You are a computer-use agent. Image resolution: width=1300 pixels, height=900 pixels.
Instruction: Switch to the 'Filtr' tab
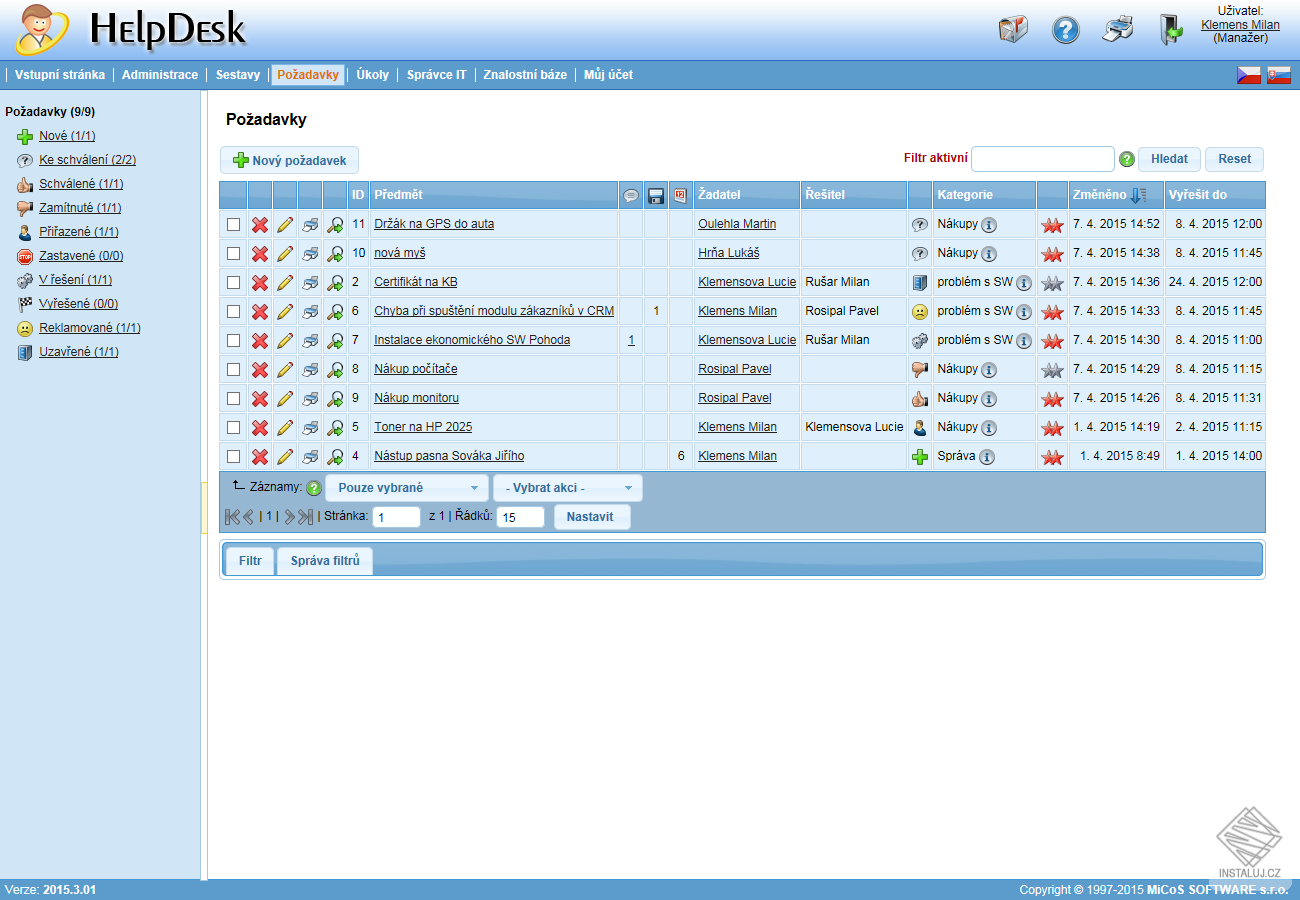pyautogui.click(x=250, y=561)
